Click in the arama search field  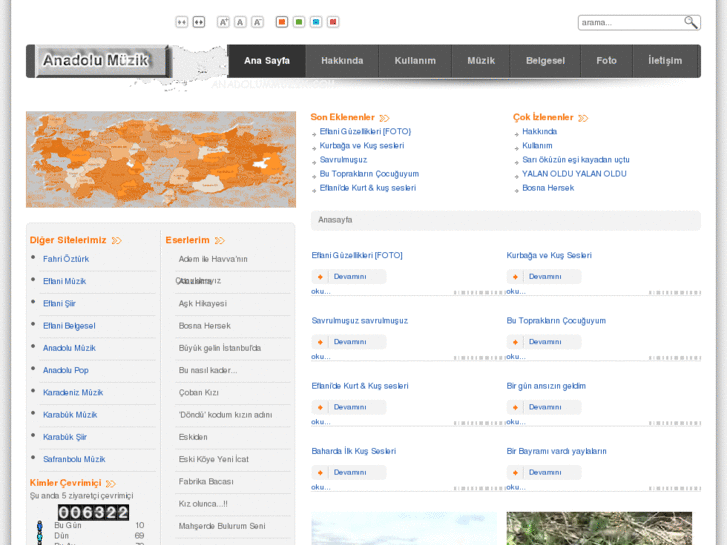630,22
